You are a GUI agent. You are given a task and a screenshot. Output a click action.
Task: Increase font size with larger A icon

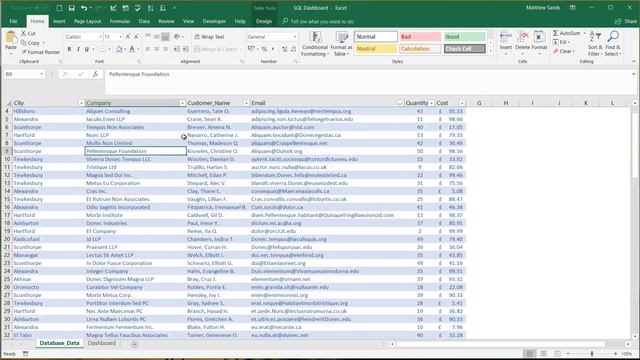[x=128, y=37]
